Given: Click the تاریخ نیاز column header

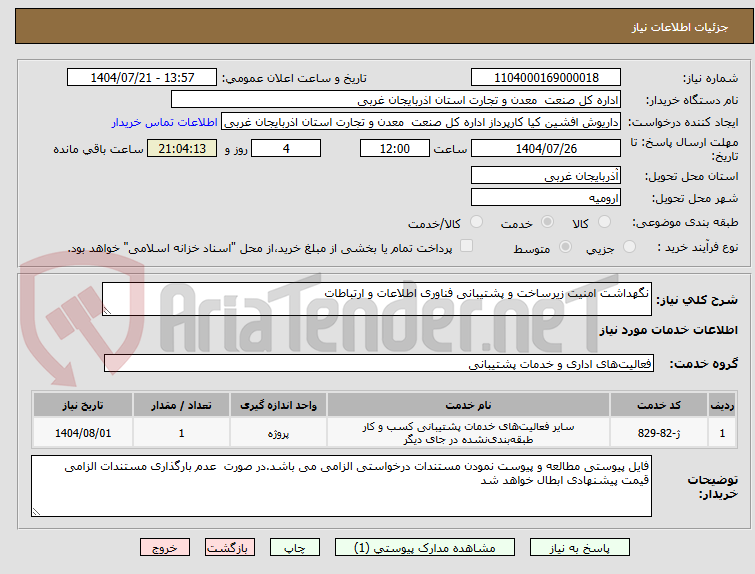Looking at the screenshot, I should [82, 405].
